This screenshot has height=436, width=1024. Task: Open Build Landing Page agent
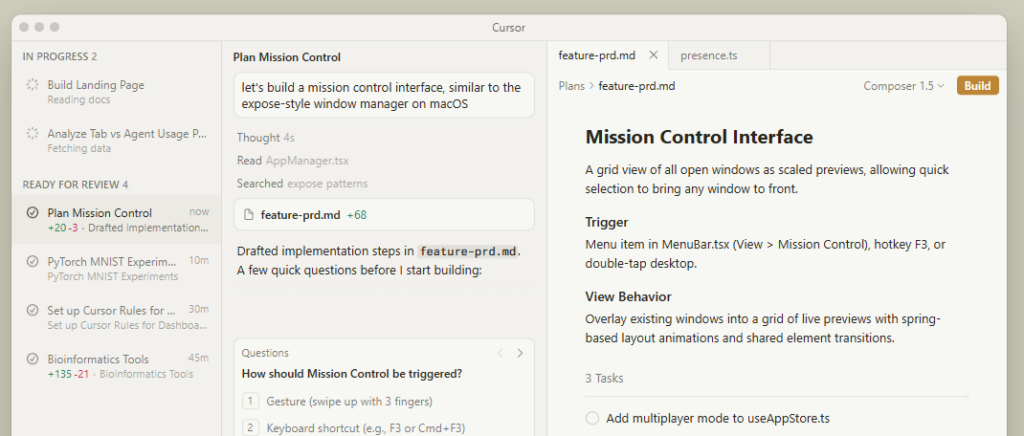[116, 91]
